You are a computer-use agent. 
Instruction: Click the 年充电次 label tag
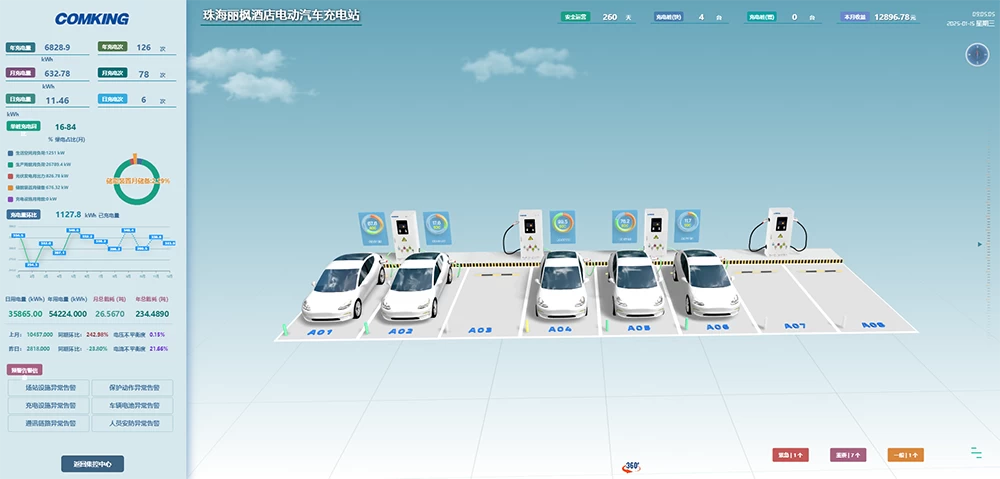coord(112,47)
